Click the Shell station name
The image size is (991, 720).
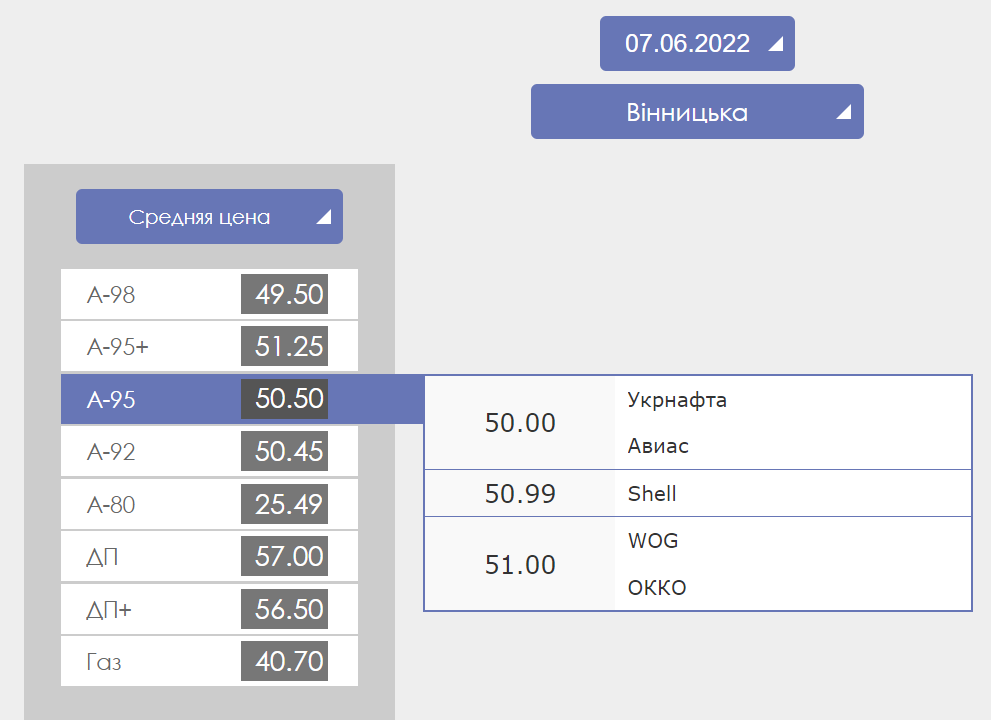(x=652, y=494)
